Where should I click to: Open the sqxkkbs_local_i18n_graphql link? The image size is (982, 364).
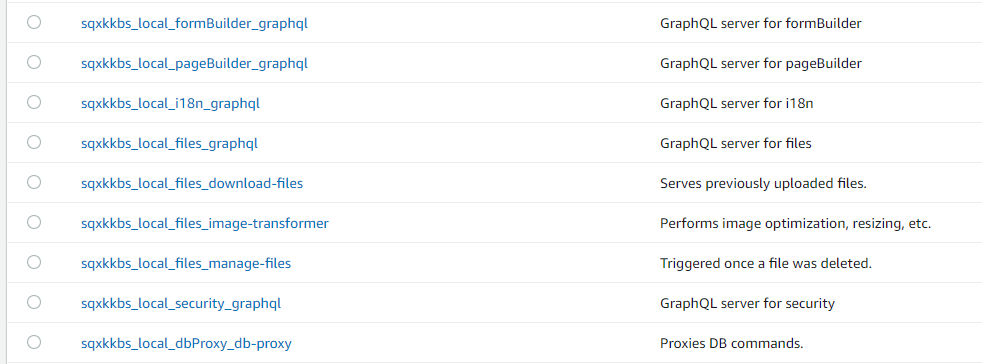click(x=170, y=104)
